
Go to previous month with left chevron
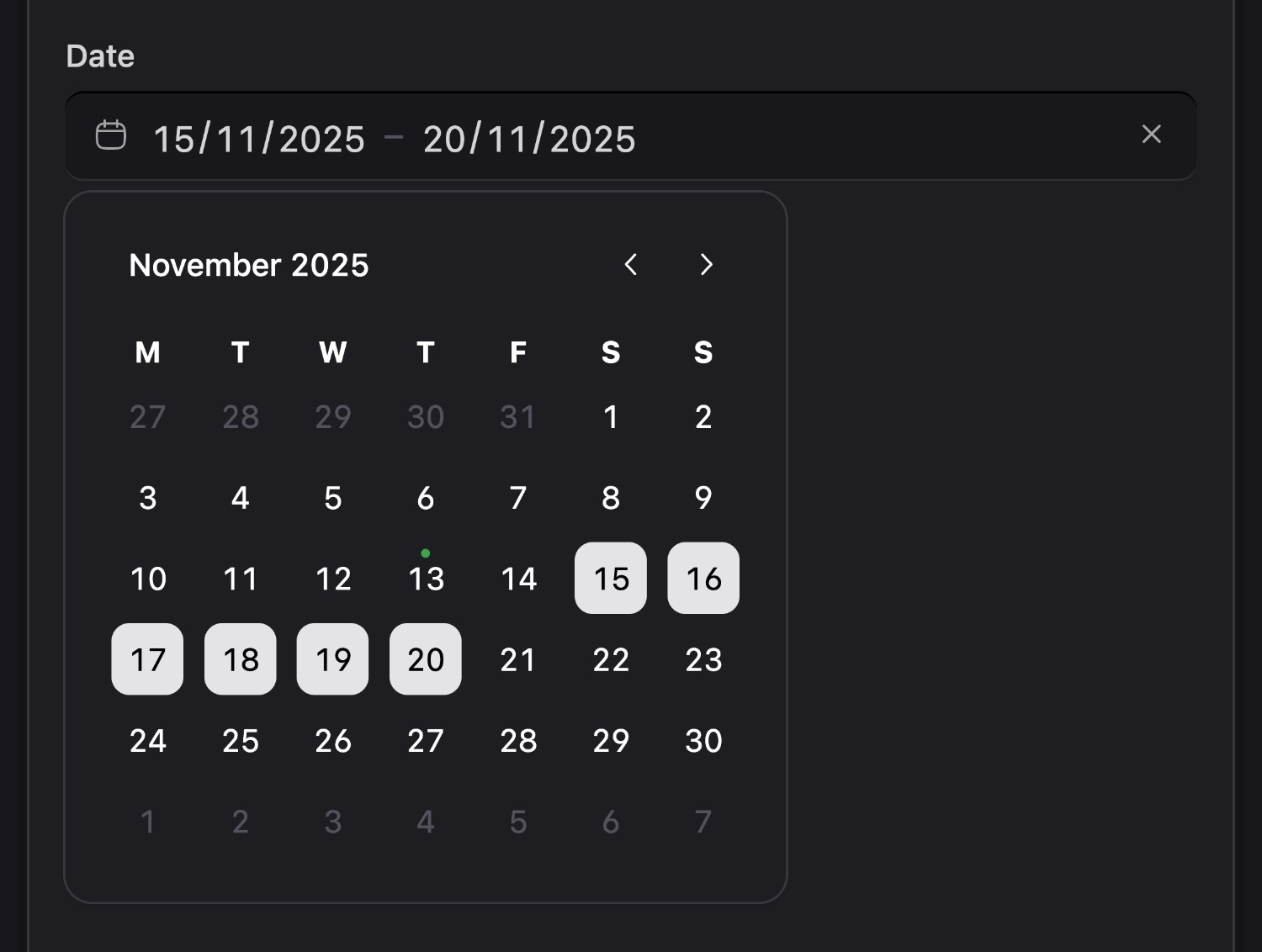(x=631, y=265)
